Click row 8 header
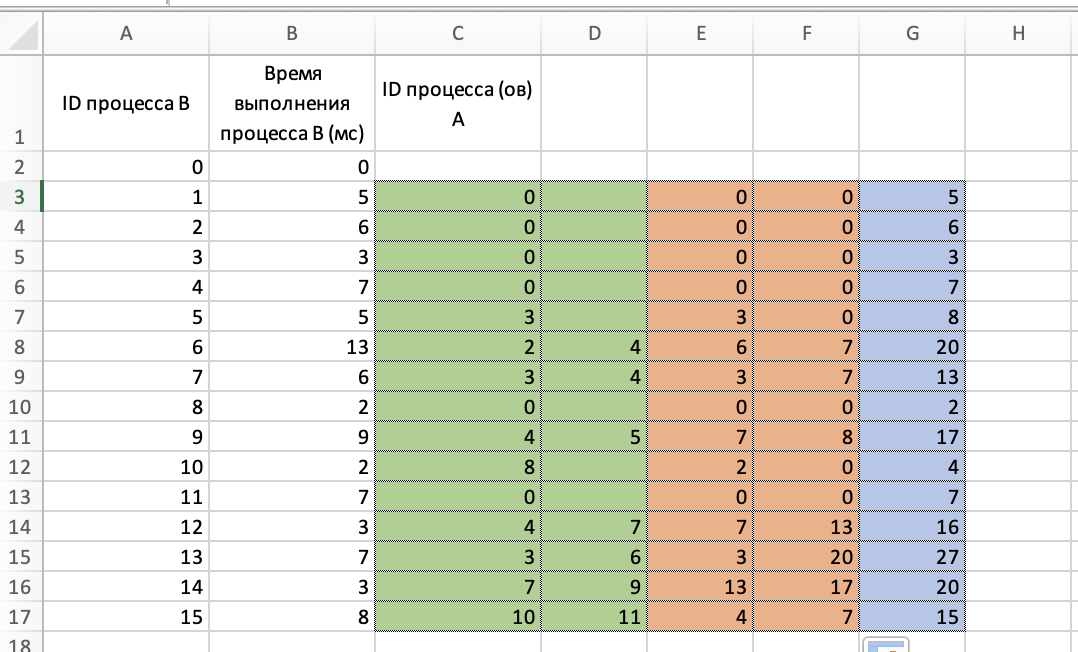Screen dimensions: 1078x652 point(21,347)
